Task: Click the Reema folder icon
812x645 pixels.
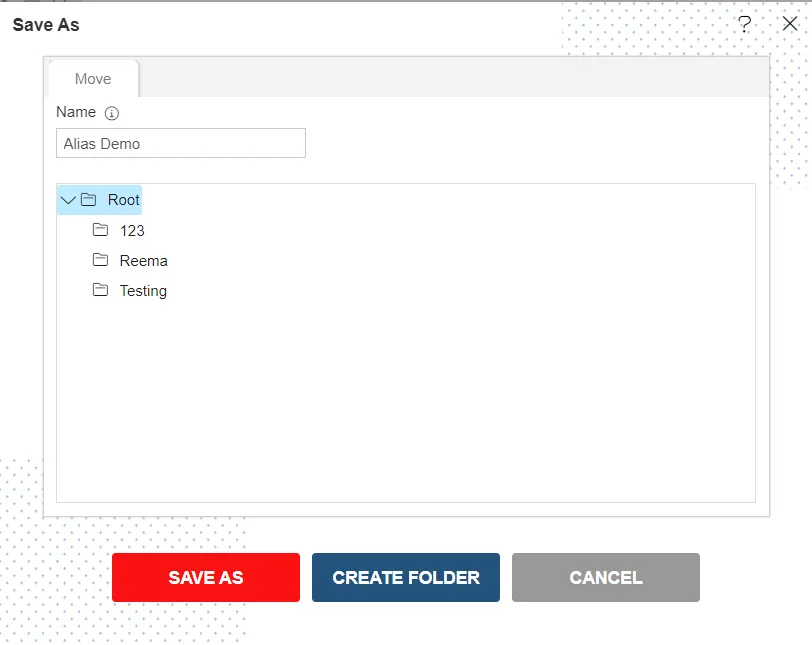Action: point(100,260)
